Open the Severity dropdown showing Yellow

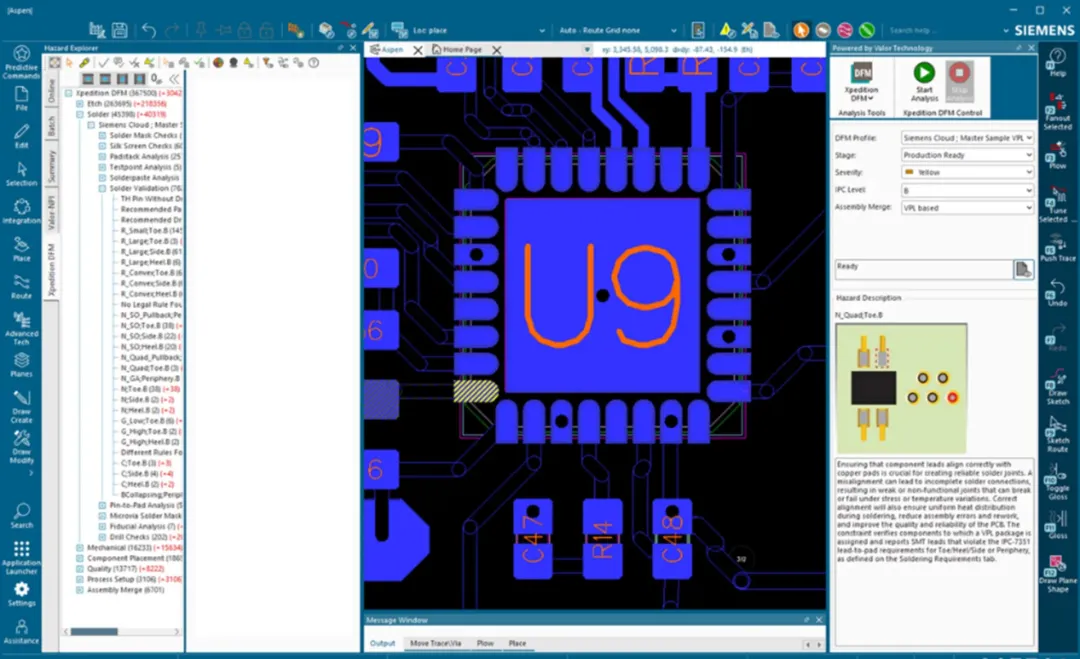pos(968,172)
